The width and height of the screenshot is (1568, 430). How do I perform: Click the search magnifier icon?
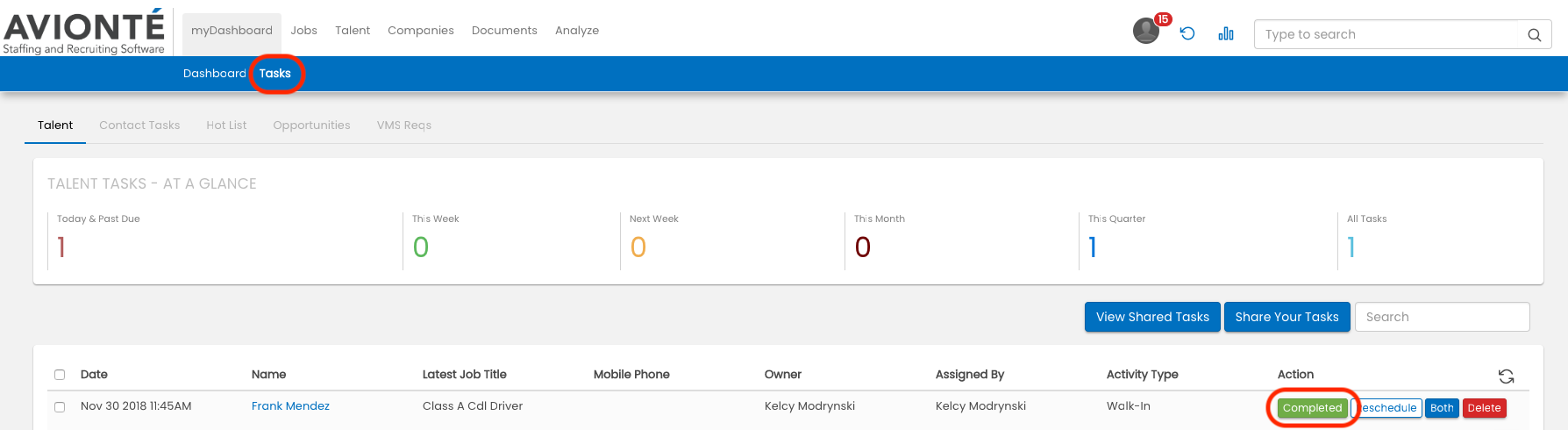pos(1534,35)
